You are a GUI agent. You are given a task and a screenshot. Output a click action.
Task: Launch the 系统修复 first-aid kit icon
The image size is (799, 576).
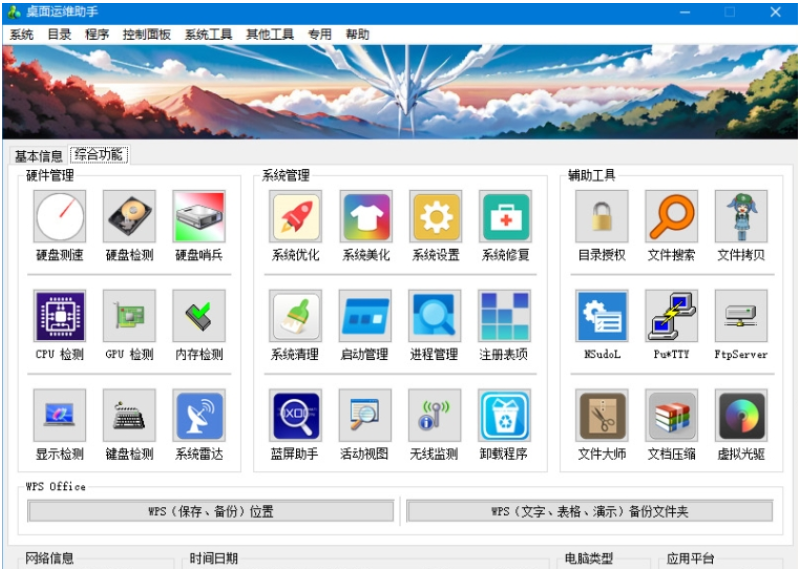point(505,217)
